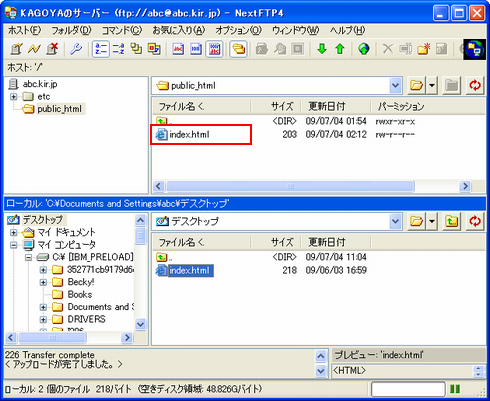Click the green download arrow icon
This screenshot has width=490, height=401.
pos(322,49)
